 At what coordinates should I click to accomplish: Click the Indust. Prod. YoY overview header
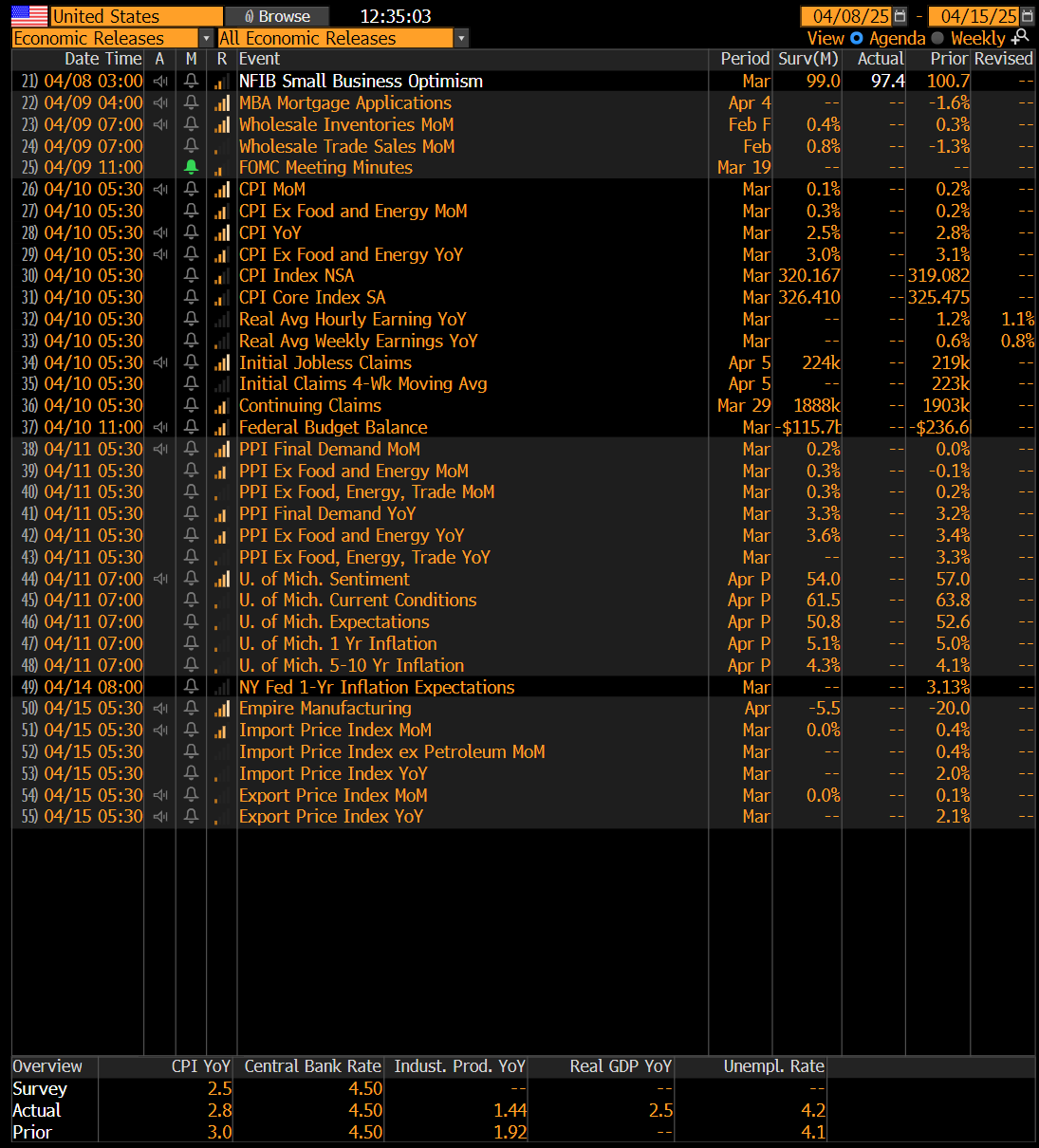[x=460, y=1066]
